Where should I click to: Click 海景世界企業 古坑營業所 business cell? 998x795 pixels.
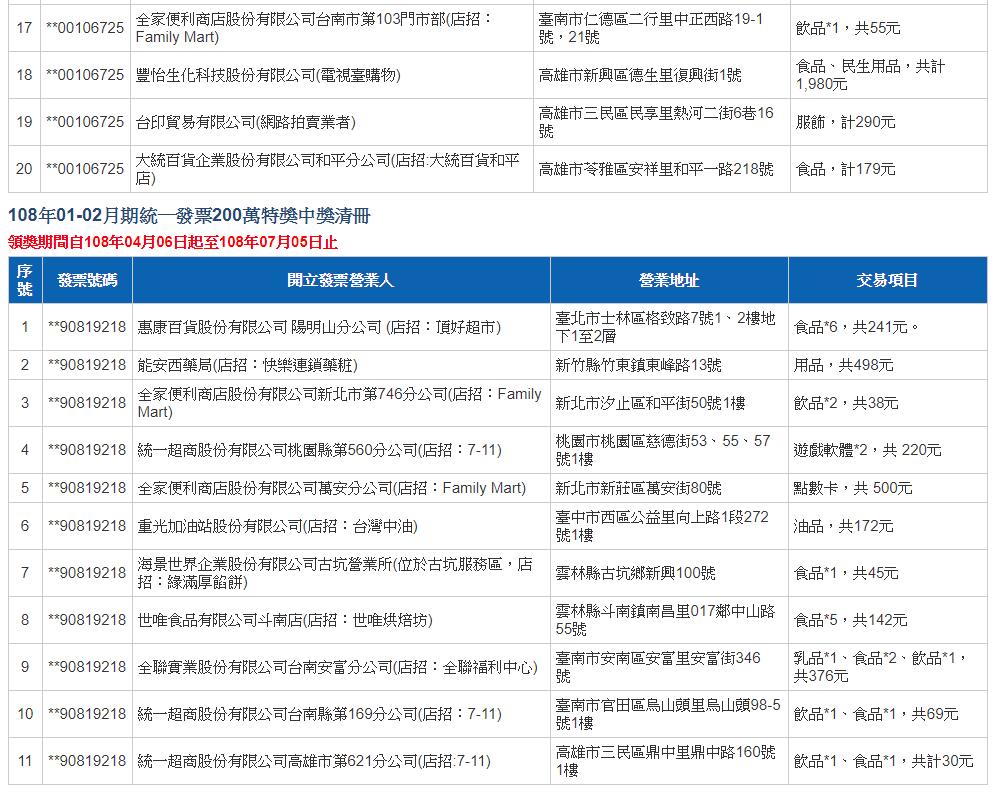(335, 573)
